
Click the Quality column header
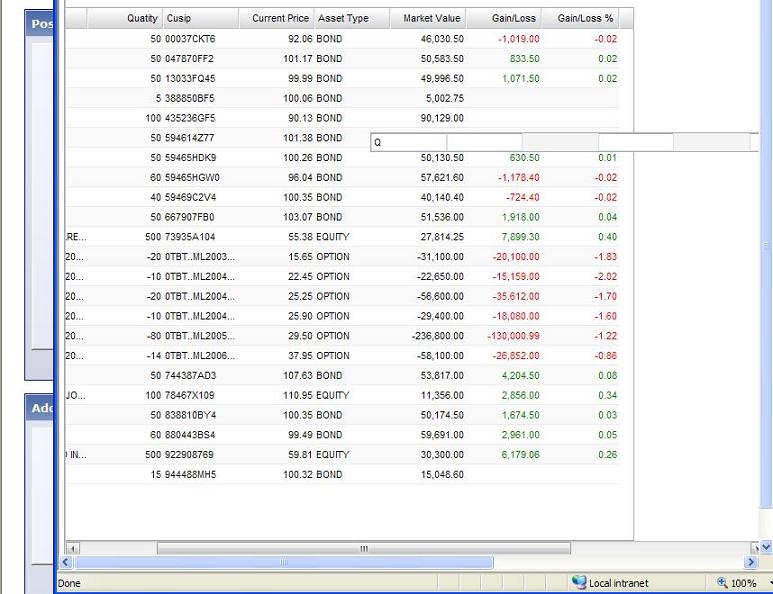click(x=125, y=18)
